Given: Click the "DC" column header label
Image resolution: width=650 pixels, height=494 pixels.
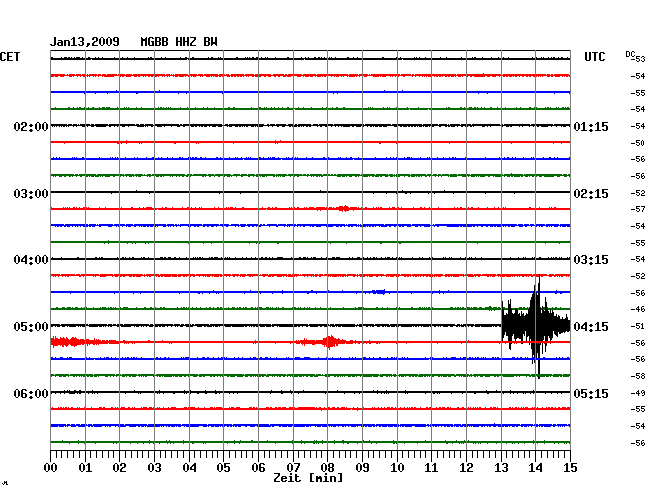Looking at the screenshot, I should tap(630, 54).
